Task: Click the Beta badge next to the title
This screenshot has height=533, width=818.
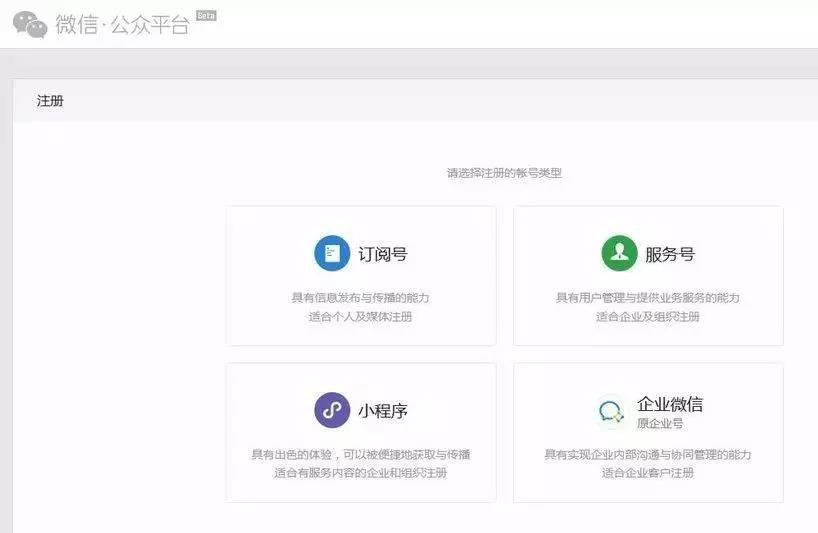Action: coord(206,16)
